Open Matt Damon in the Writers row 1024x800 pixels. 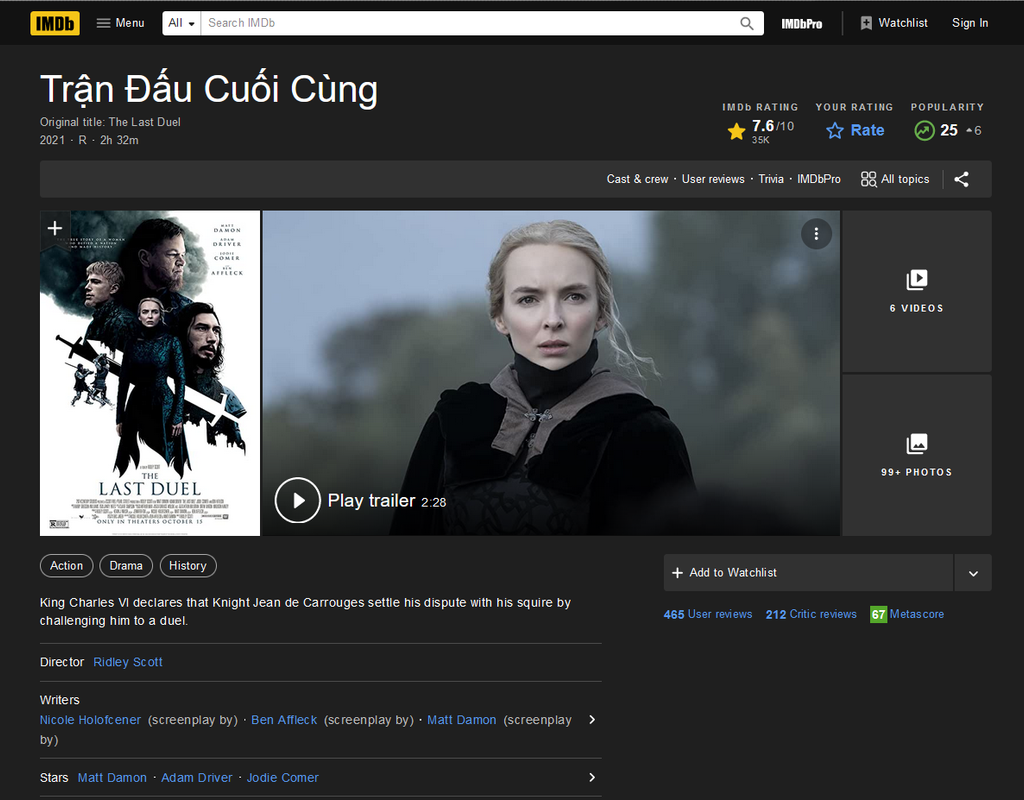(462, 720)
